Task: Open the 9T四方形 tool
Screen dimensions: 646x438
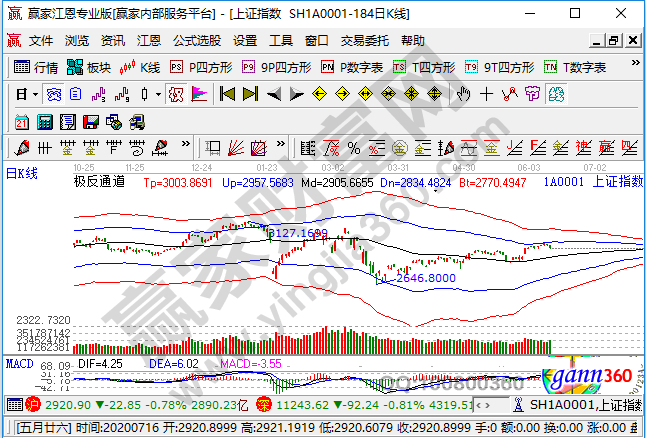Action: click(x=495, y=67)
